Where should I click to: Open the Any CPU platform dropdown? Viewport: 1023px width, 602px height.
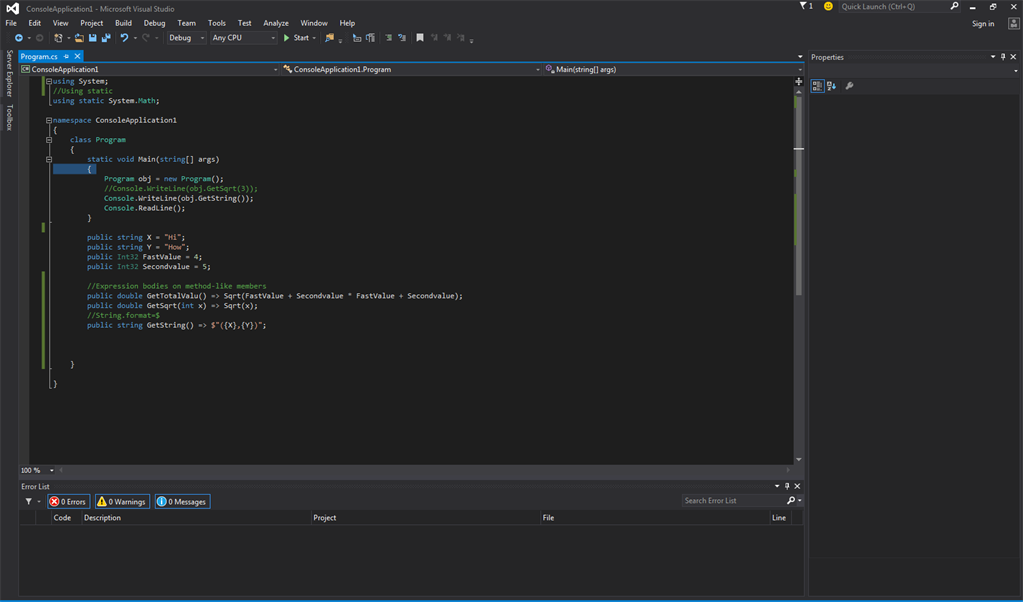tap(243, 38)
